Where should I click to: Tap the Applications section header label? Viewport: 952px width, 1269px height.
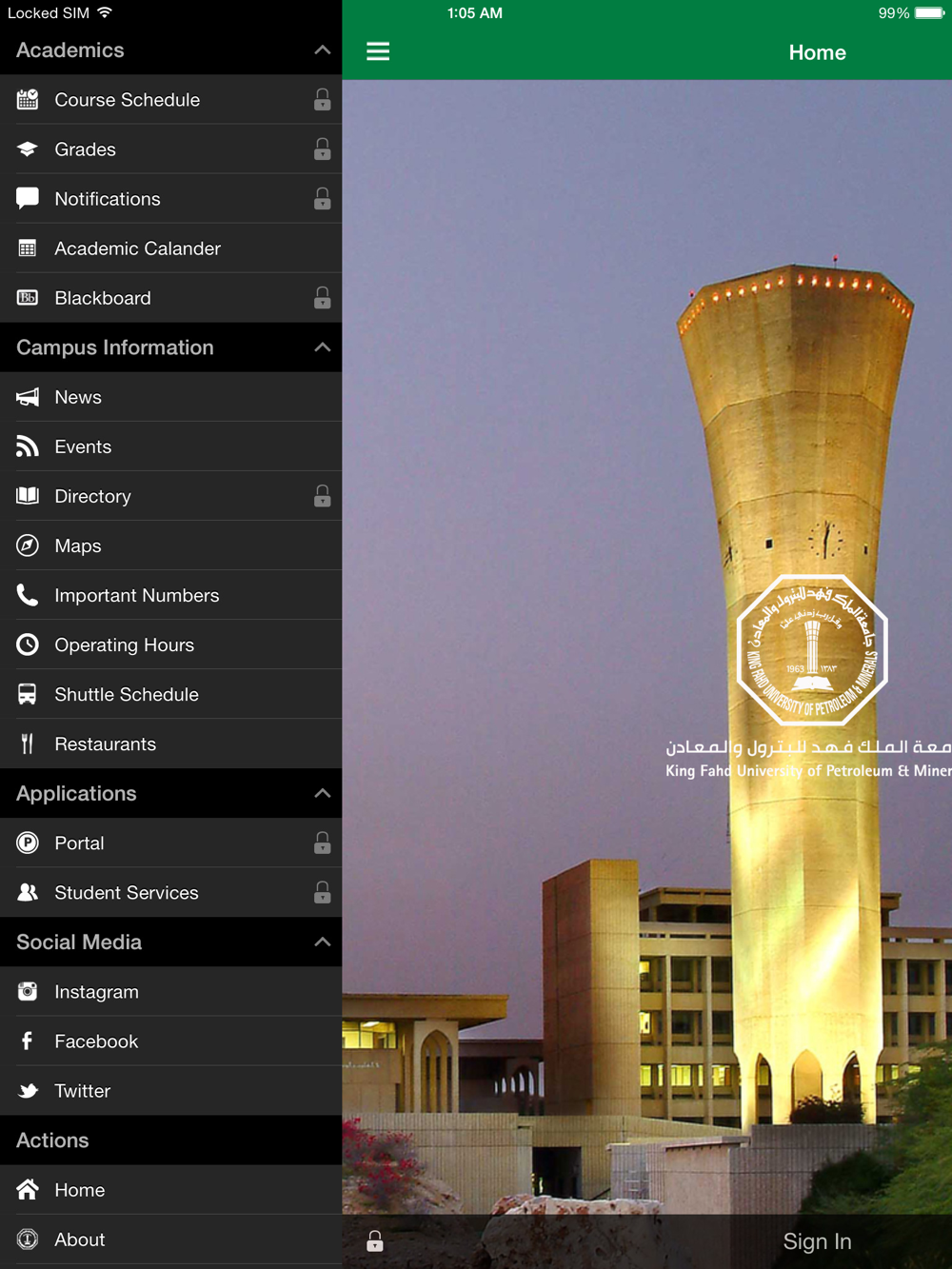[76, 793]
